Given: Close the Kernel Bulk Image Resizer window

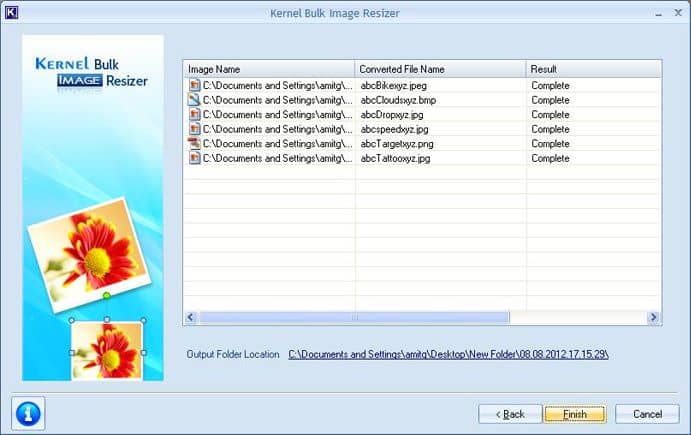Looking at the screenshot, I should pyautogui.click(x=678, y=13).
